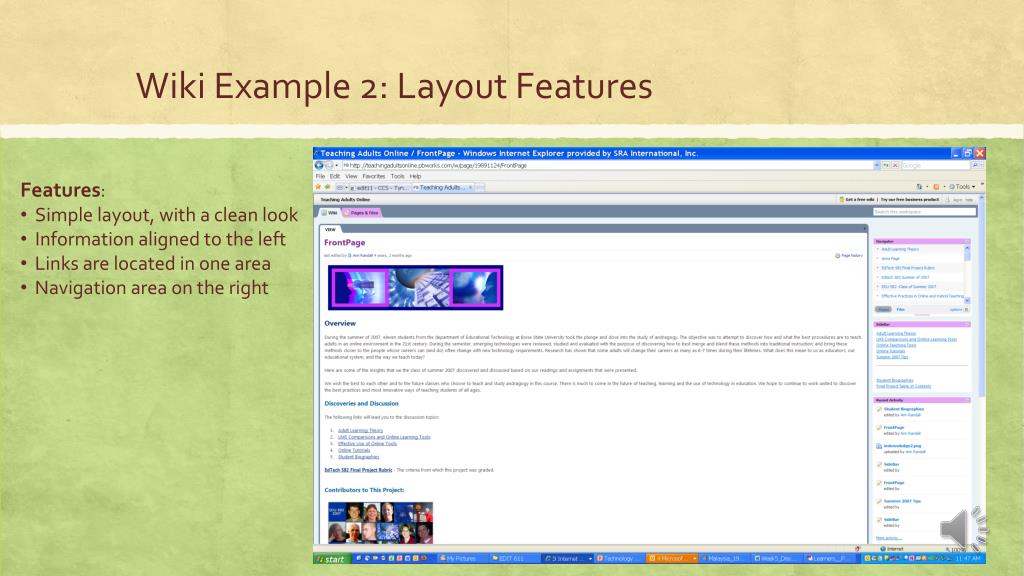1024x576 pixels.
Task: Click the More activity link in Recent Activity
Action: click(888, 538)
